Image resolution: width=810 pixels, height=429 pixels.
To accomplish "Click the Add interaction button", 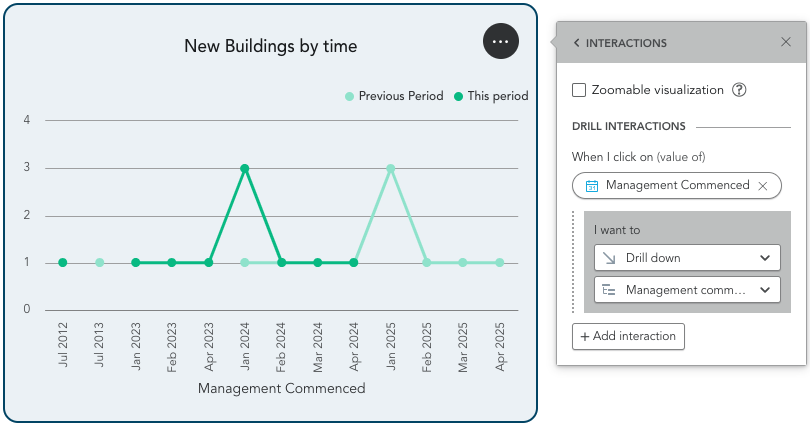I will 628,336.
